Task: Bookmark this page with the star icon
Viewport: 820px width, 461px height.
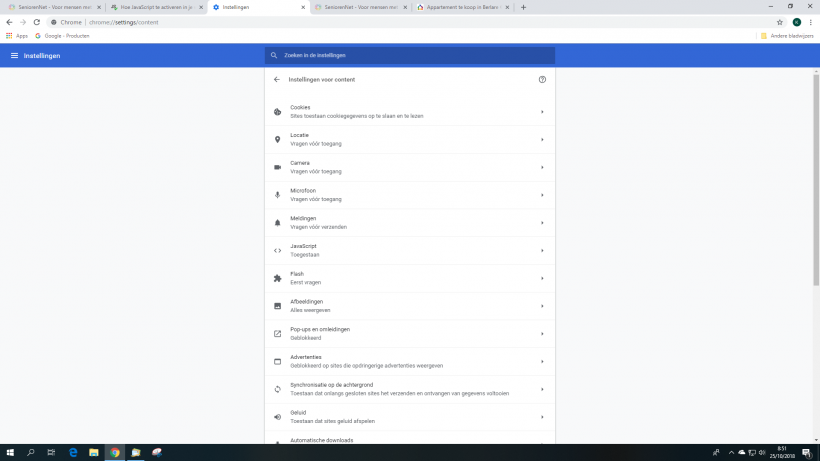Action: click(x=779, y=22)
